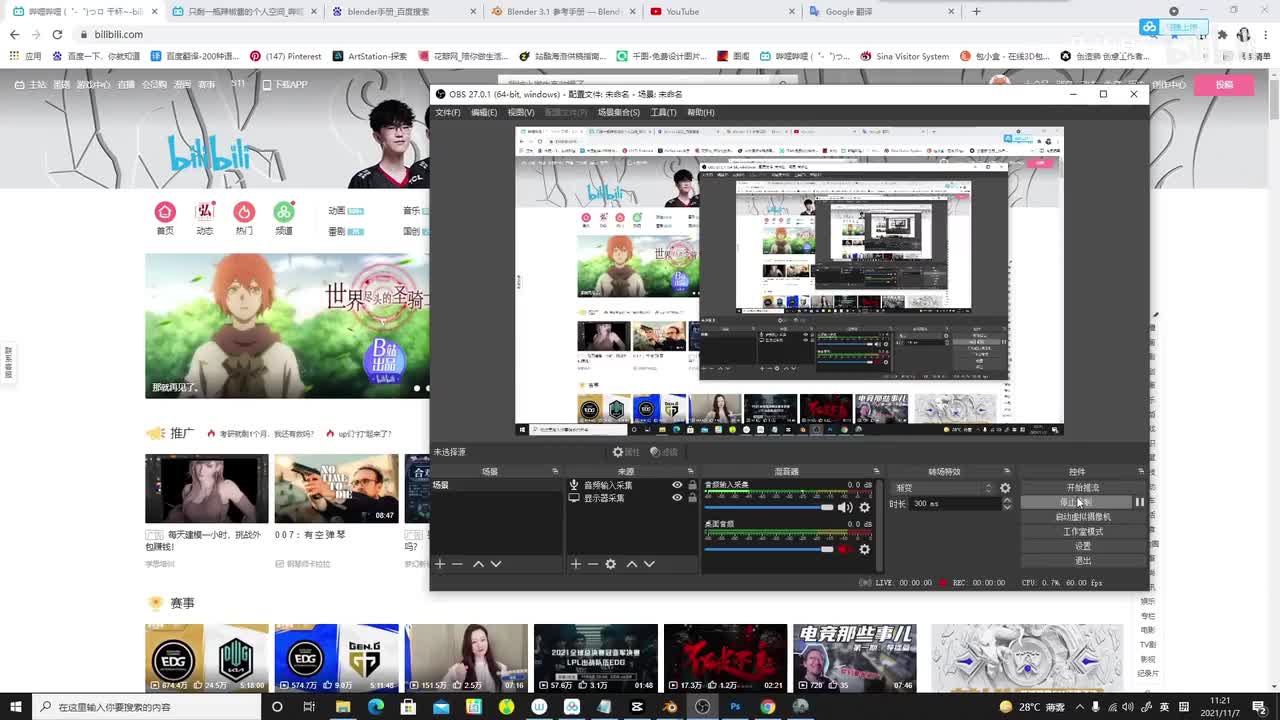Pop out the Scenes dock panel
The width and height of the screenshot is (1280, 720).
pos(555,471)
